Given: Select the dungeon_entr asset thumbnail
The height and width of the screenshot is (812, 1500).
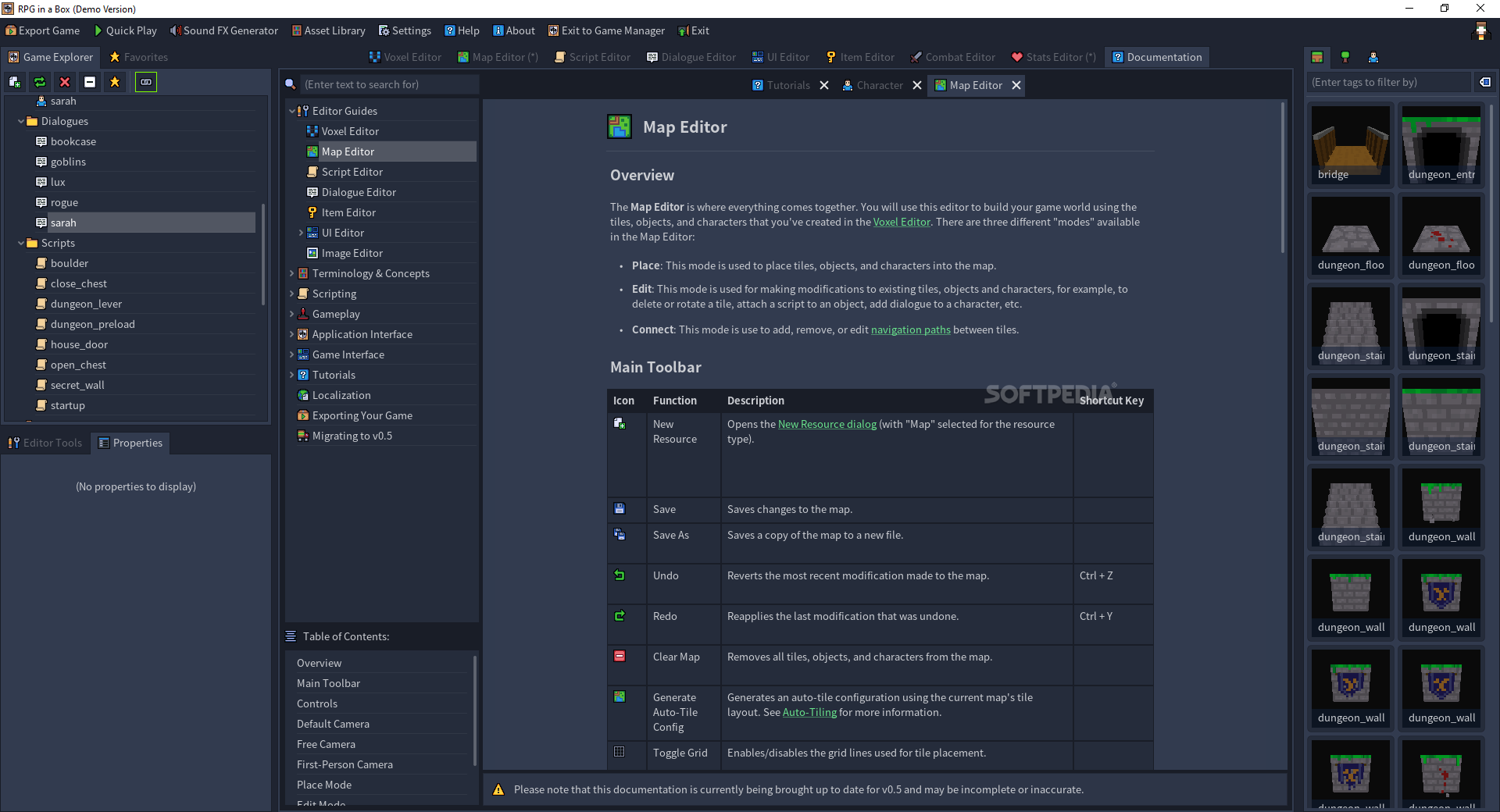Looking at the screenshot, I should click(1441, 144).
